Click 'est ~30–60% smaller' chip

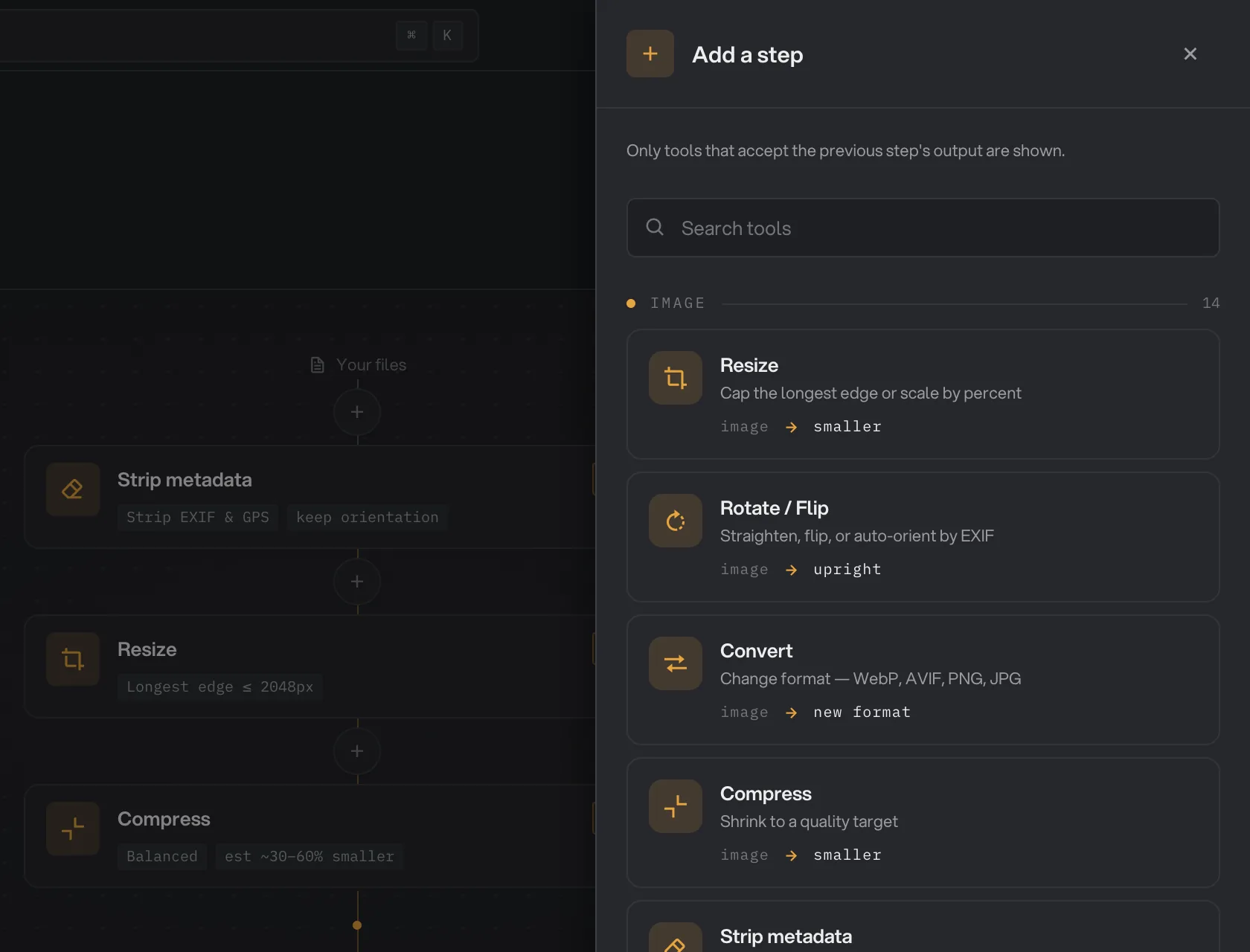(310, 856)
